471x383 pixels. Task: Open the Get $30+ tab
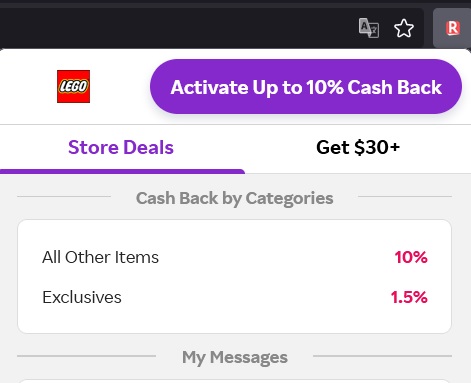[358, 147]
